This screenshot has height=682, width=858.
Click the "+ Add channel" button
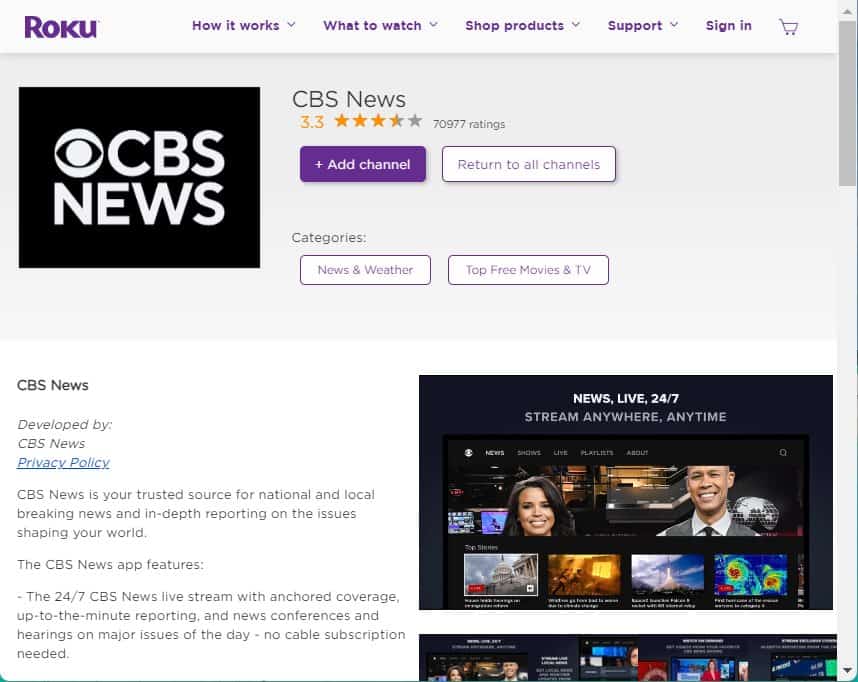coord(362,164)
